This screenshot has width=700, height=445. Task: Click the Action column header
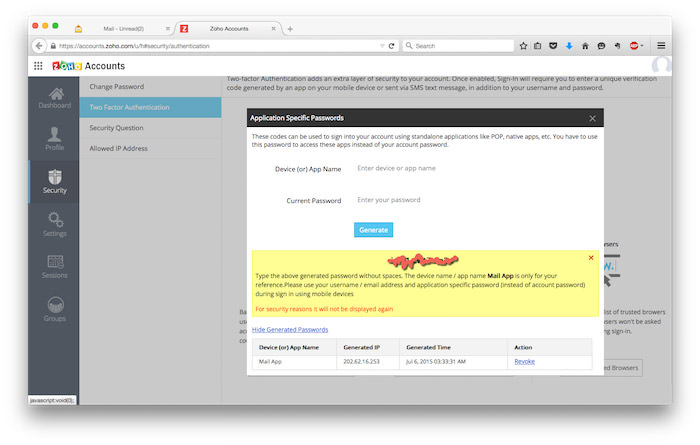(523, 347)
